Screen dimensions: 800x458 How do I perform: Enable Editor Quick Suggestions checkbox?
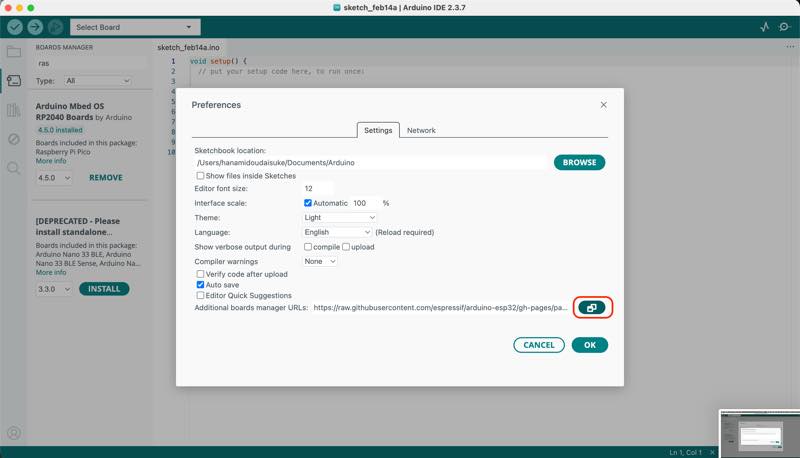(201, 295)
